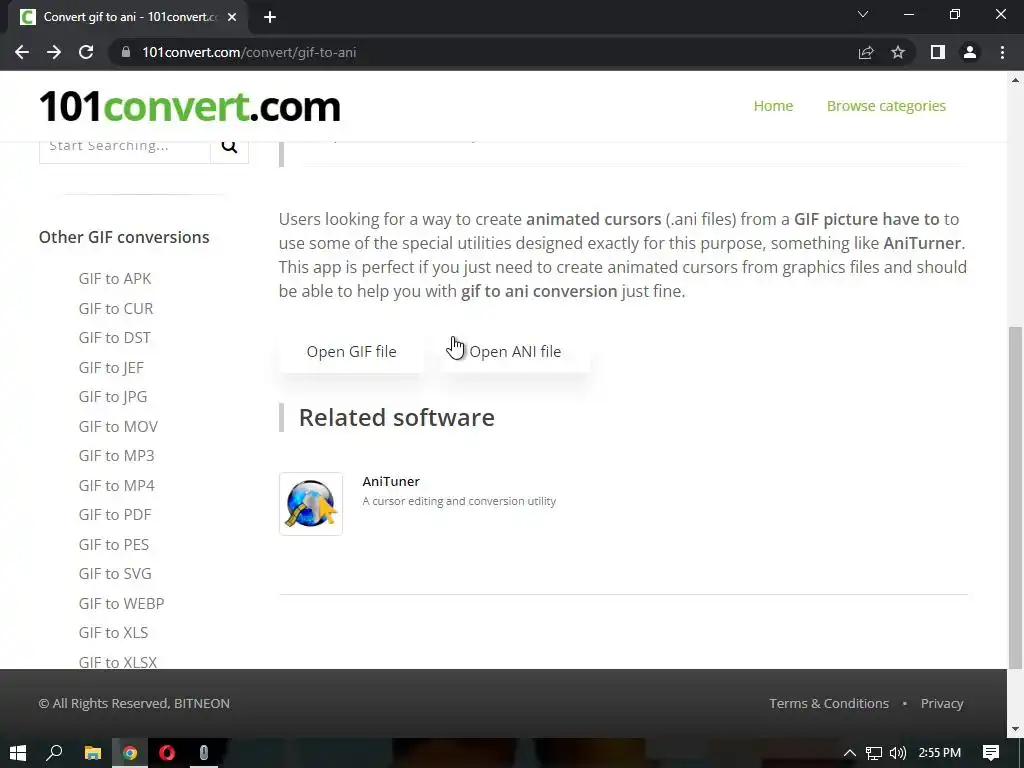This screenshot has width=1024, height=768.
Task: Open the notification center icon
Action: [x=991, y=753]
